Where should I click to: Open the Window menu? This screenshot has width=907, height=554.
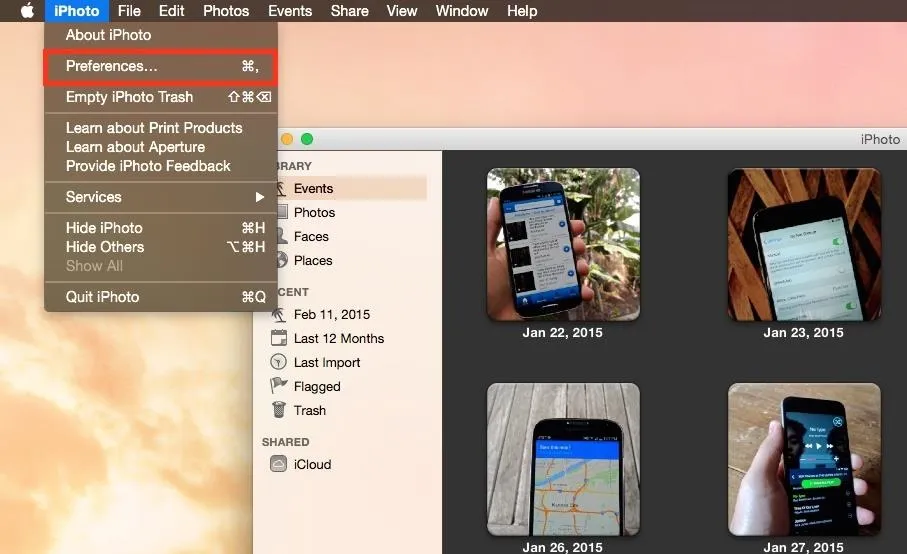tap(462, 11)
